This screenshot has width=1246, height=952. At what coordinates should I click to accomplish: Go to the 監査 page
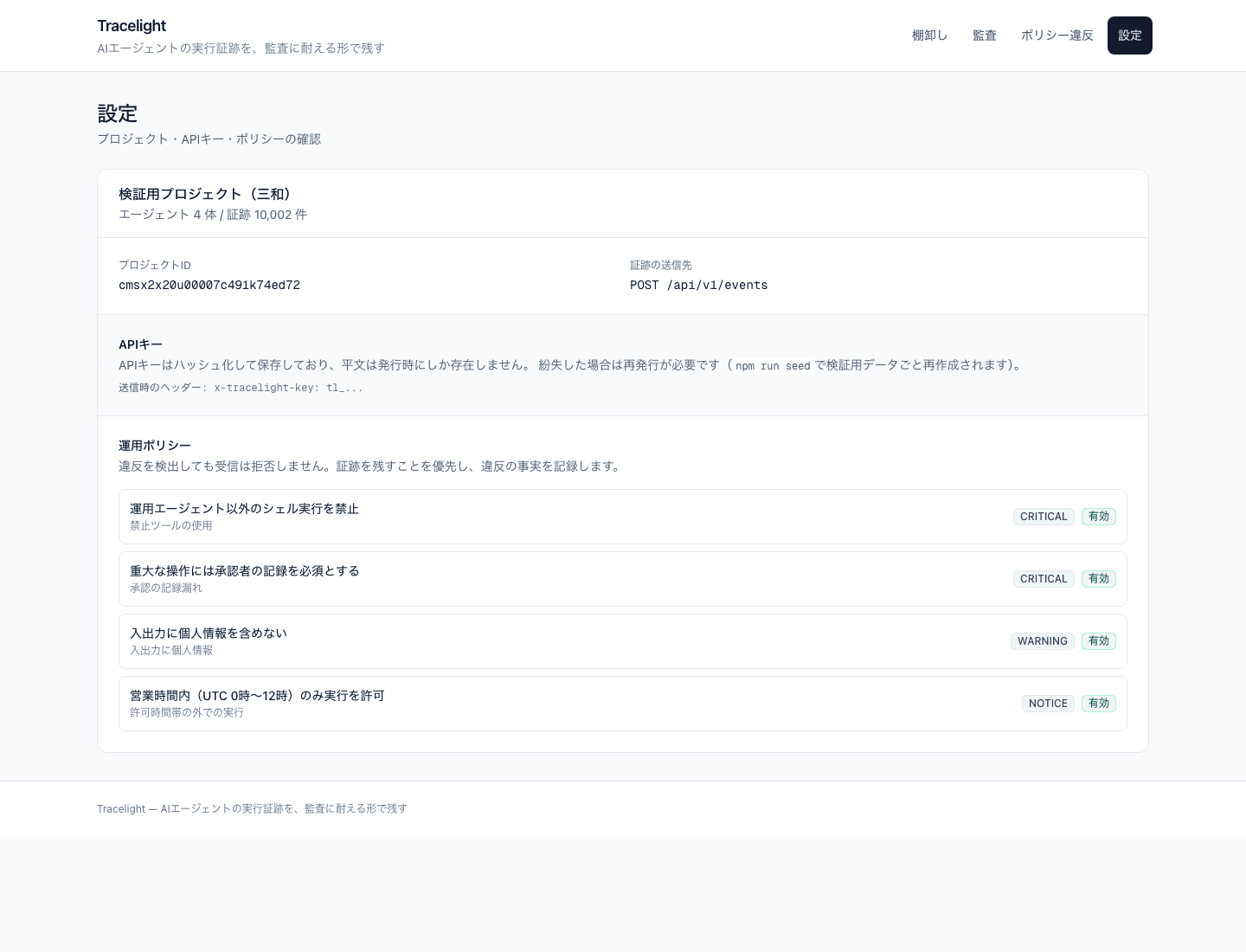pos(985,35)
